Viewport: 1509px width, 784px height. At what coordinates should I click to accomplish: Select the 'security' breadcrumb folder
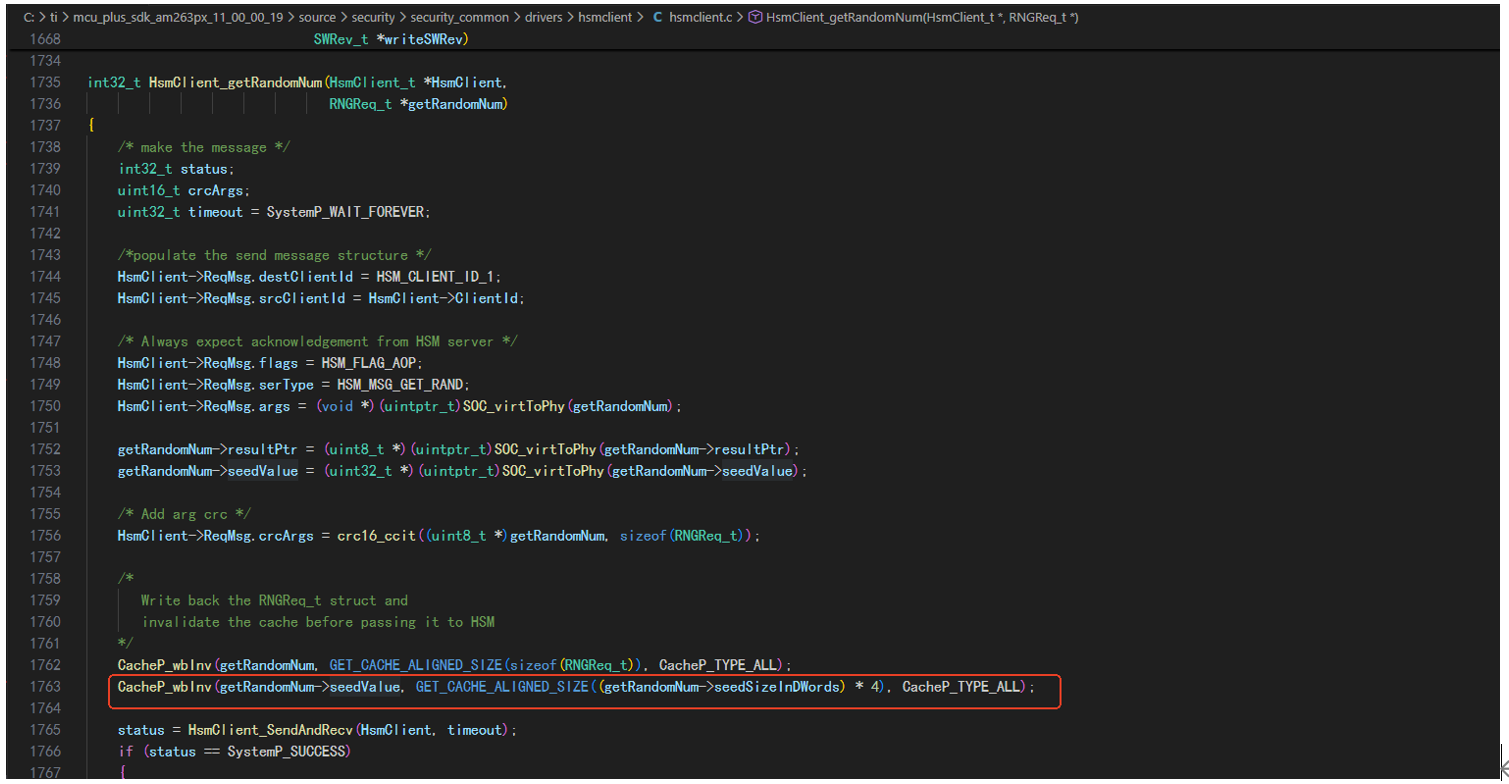[x=373, y=18]
